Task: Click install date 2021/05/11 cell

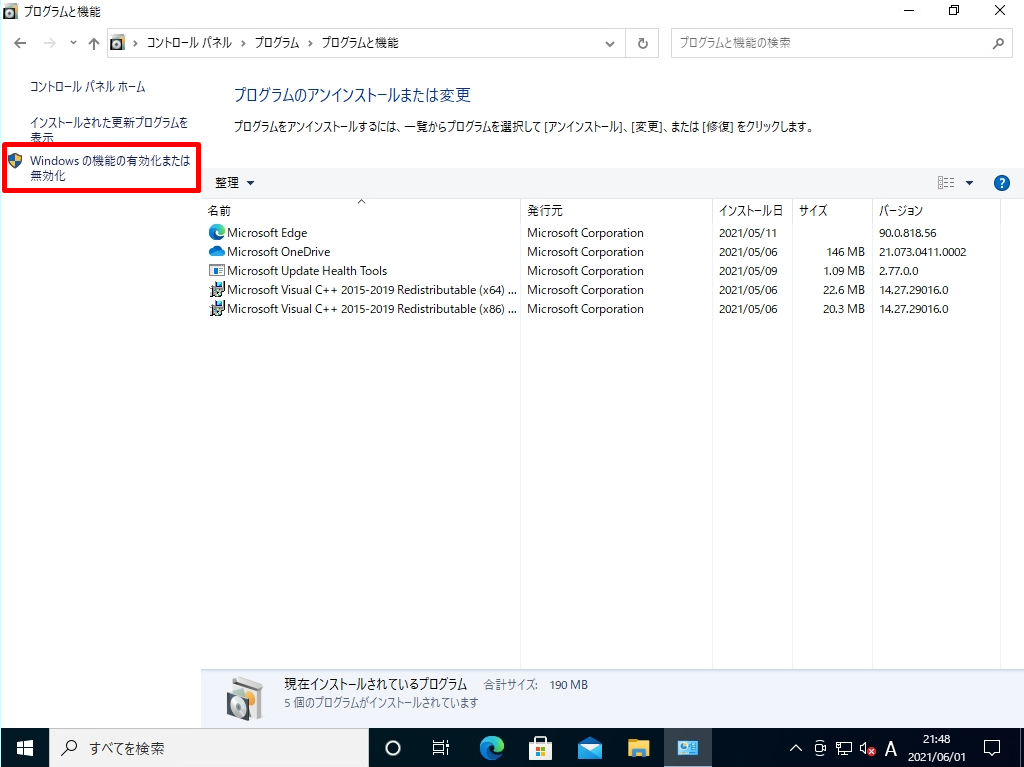Action: [748, 233]
